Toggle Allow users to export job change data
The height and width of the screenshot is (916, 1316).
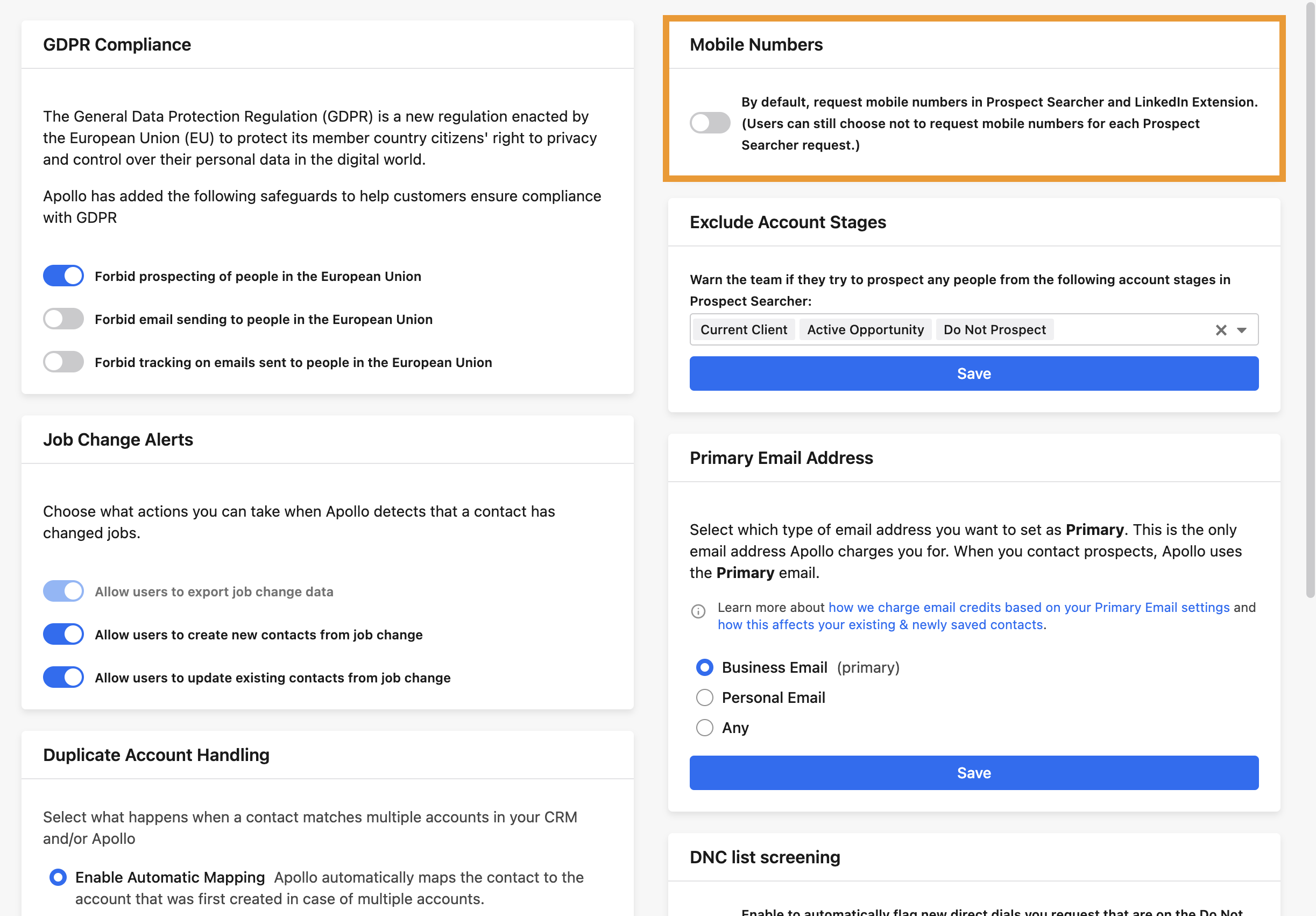tap(63, 591)
